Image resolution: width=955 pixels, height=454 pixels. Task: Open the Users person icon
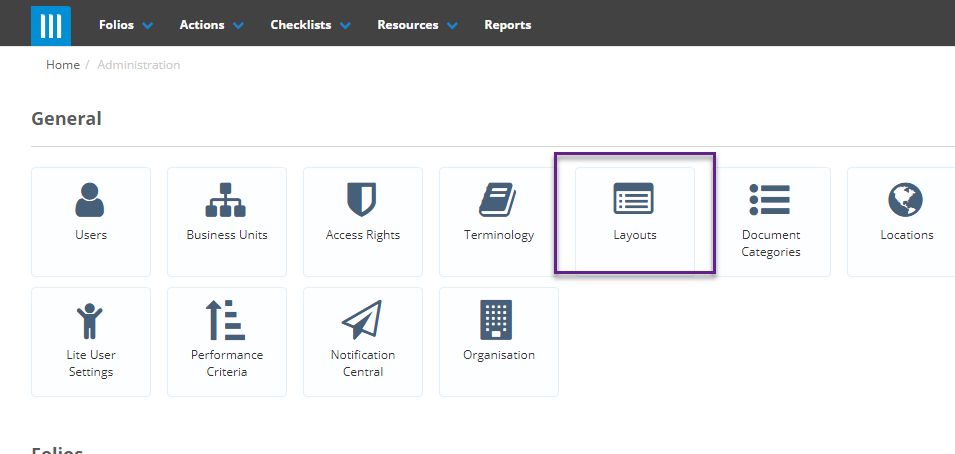coord(90,199)
